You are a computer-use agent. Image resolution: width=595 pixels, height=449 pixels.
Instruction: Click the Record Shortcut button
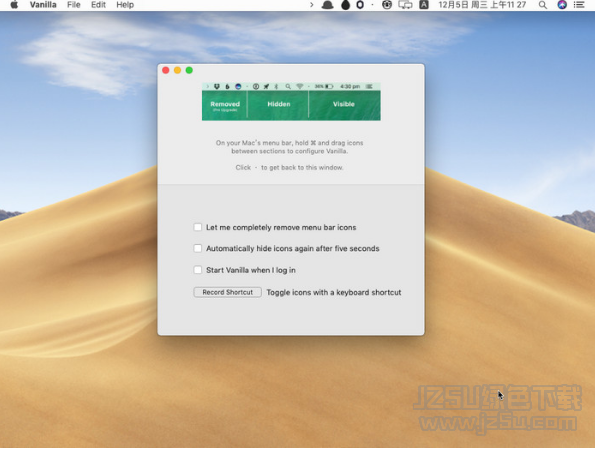227,292
